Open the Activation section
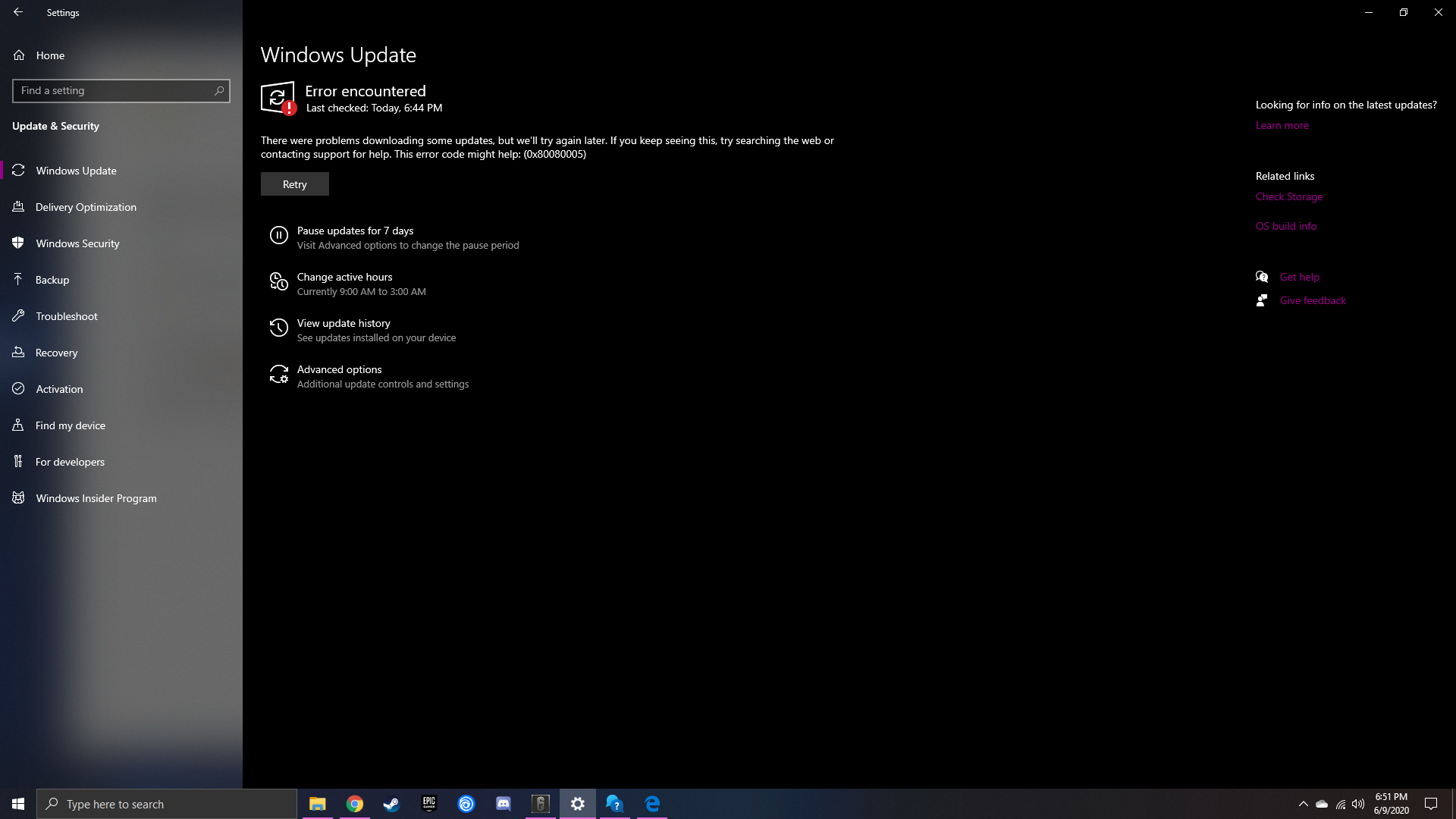The image size is (1456, 819). pyautogui.click(x=121, y=389)
